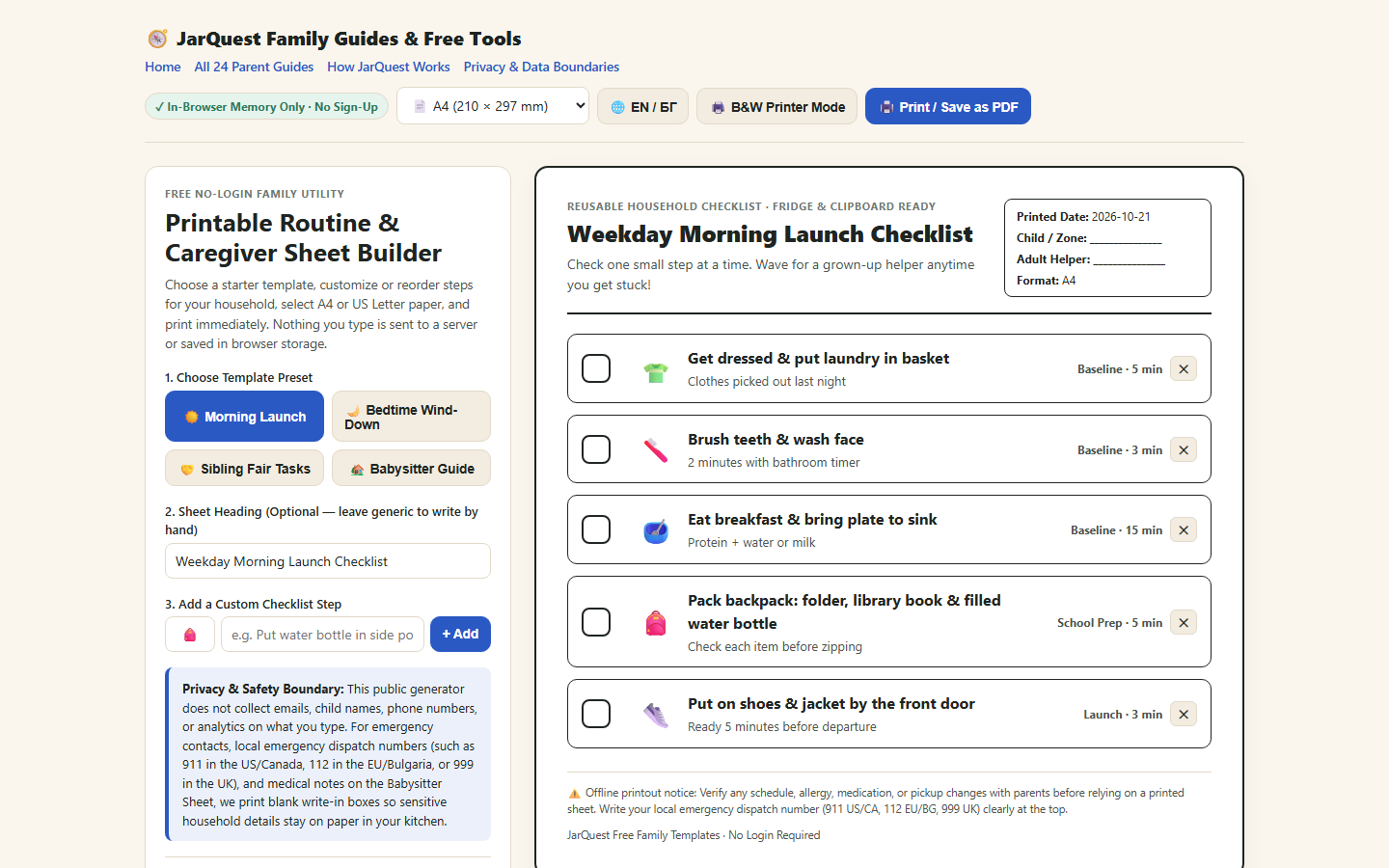Click the Printable Routine & Caregiver Sheet Builder heading
The image size is (1389, 868).
point(303,238)
